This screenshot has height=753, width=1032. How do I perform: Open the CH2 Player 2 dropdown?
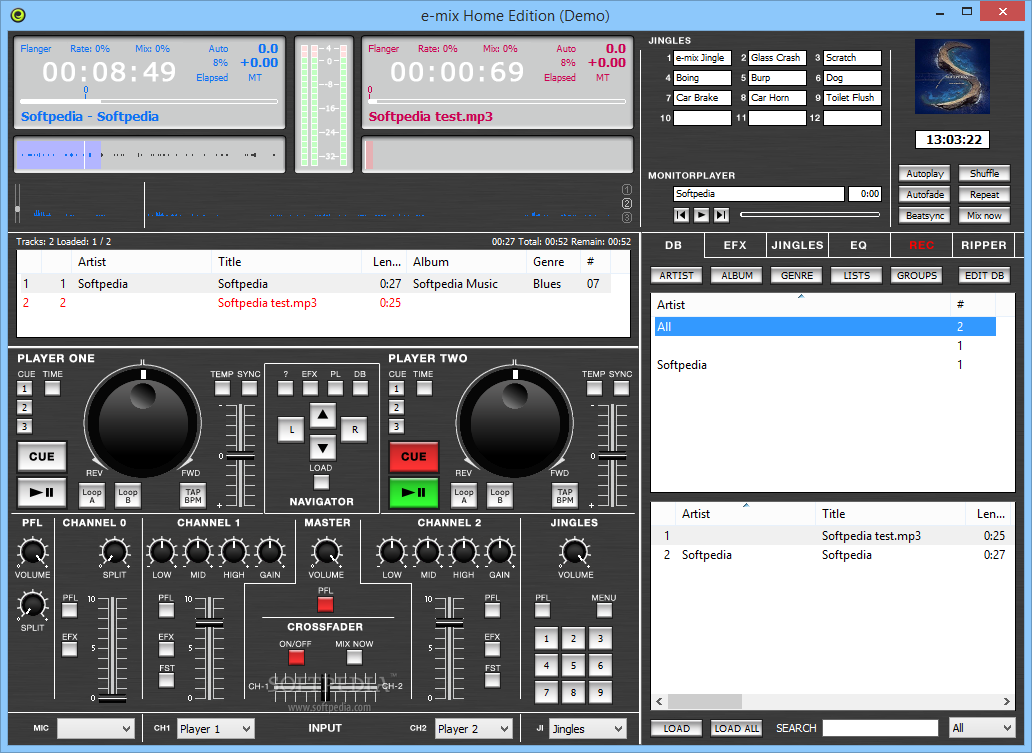coord(473,729)
